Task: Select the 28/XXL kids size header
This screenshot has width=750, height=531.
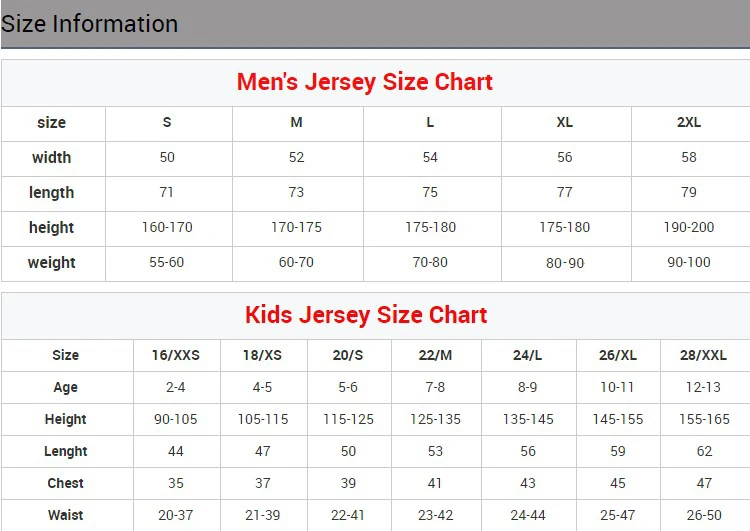Action: [704, 355]
